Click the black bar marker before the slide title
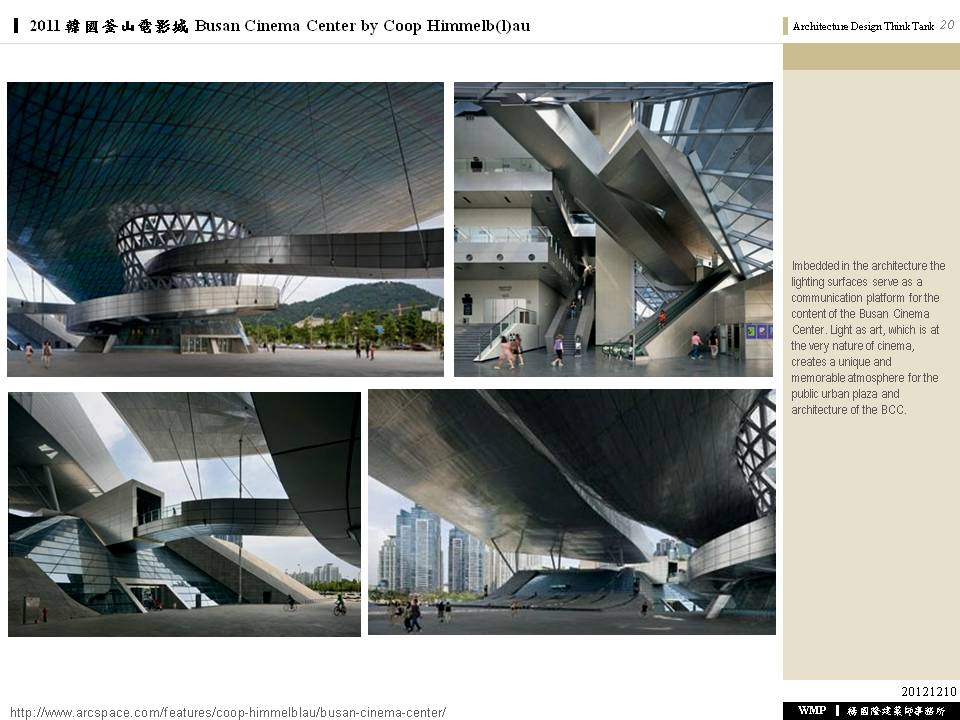 click(16, 26)
